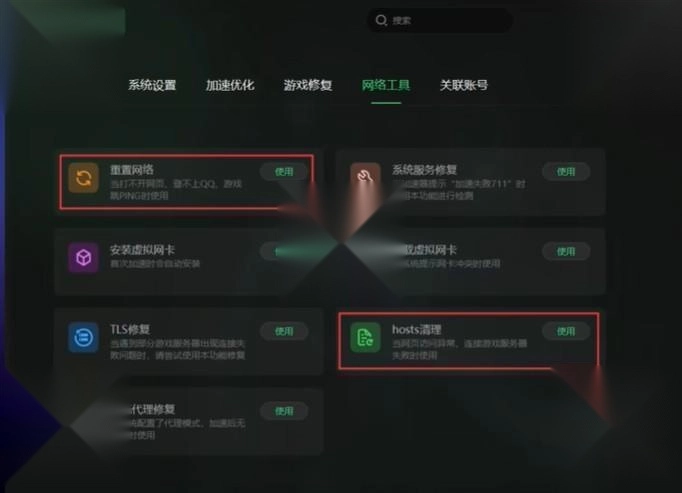Click 使用 for 安装虚拟网卡
682x493 pixels.
pyautogui.click(x=284, y=251)
